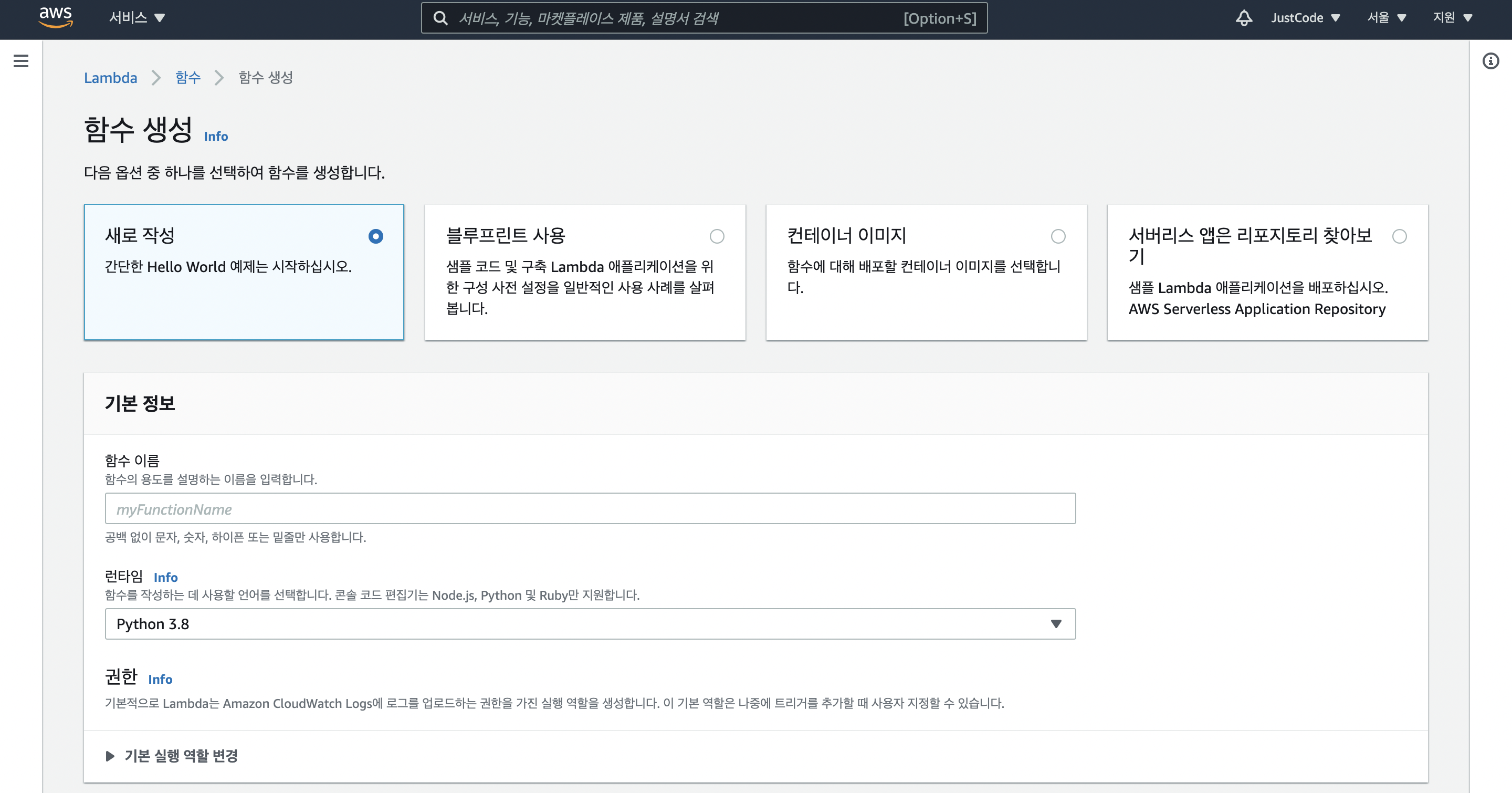This screenshot has height=793, width=1512.
Task: Click the AWS Serverless Application Repository text
Action: 1257,309
